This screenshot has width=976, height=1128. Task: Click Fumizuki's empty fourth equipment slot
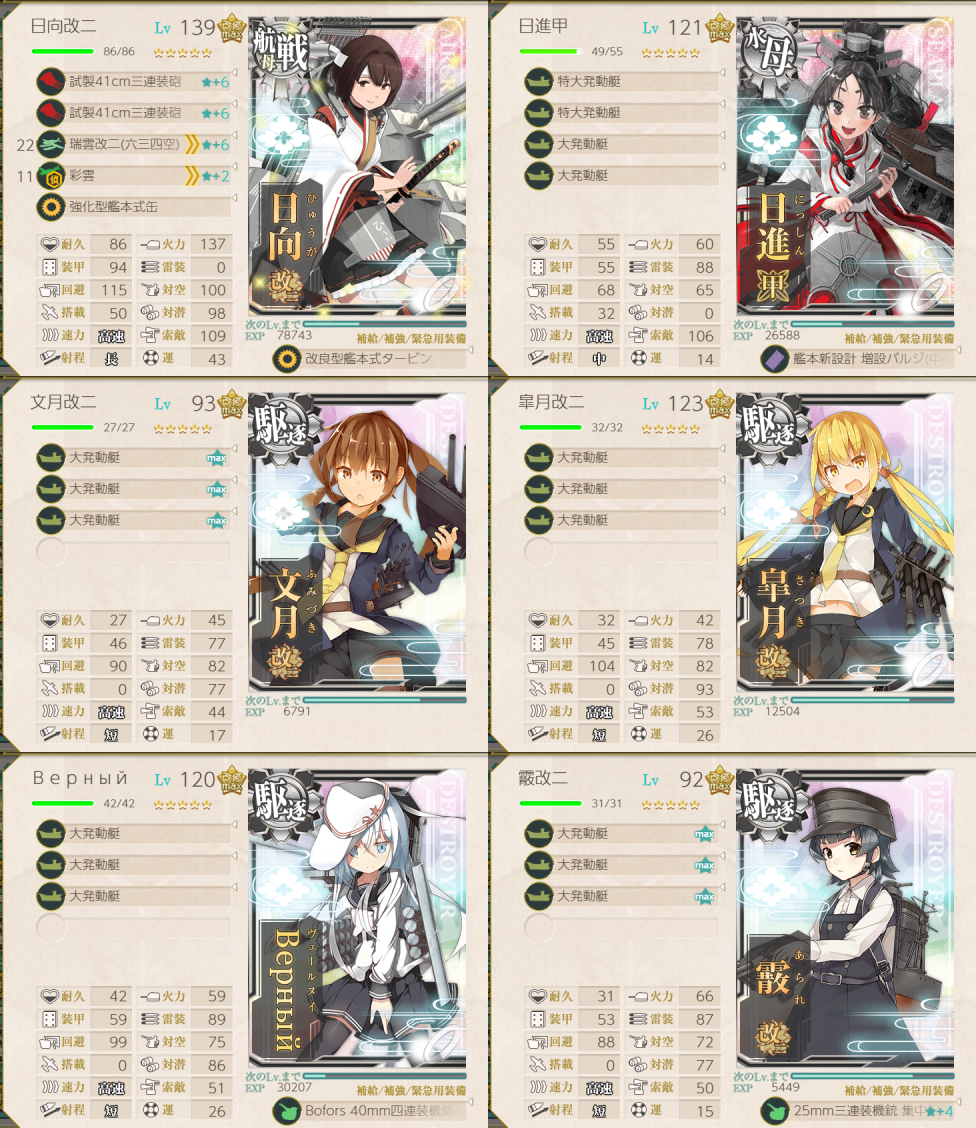click(x=133, y=551)
